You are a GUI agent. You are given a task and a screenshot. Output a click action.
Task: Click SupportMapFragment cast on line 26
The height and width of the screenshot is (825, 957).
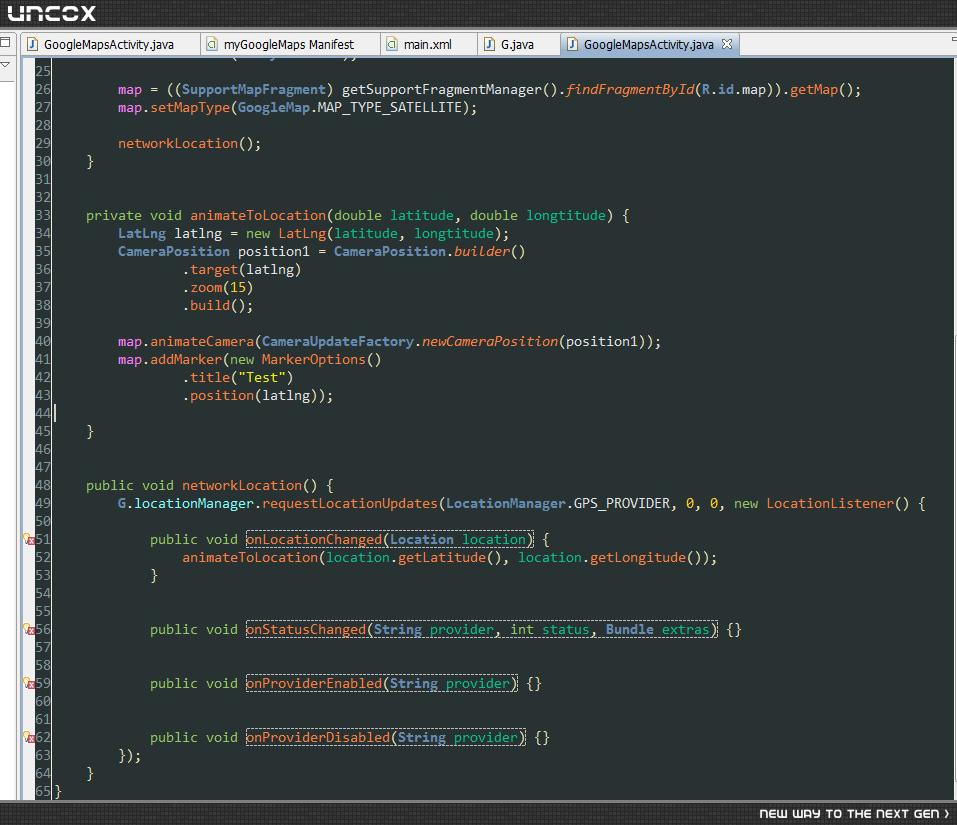(x=253, y=90)
